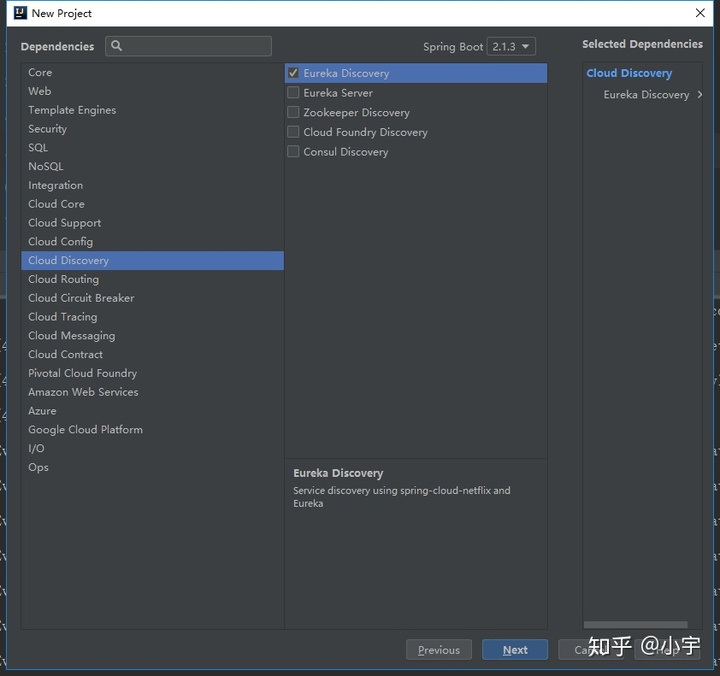Select Cloud Core in the list
The image size is (720, 676).
click(x=152, y=204)
